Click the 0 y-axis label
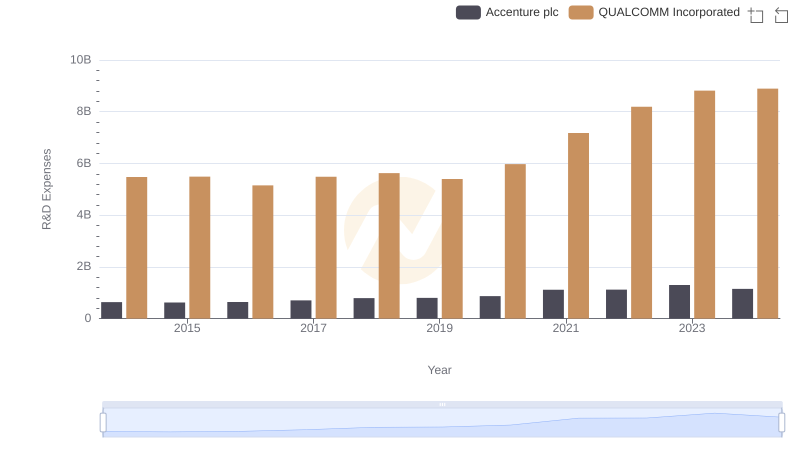 click(88, 319)
